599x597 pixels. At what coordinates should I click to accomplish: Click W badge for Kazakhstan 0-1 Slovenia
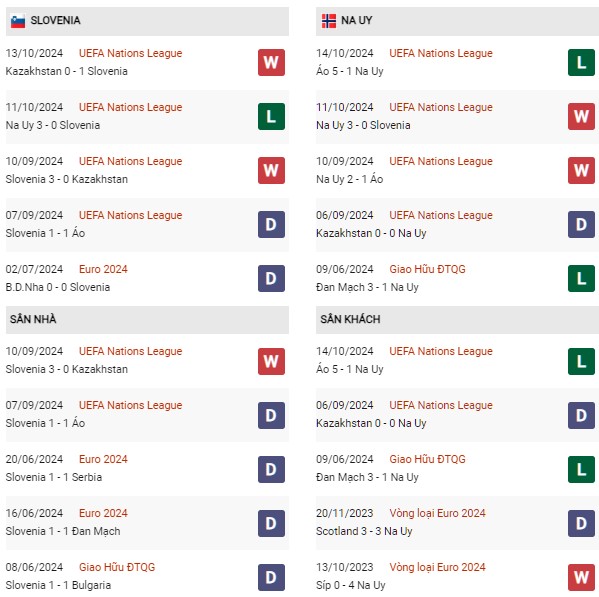point(271,62)
